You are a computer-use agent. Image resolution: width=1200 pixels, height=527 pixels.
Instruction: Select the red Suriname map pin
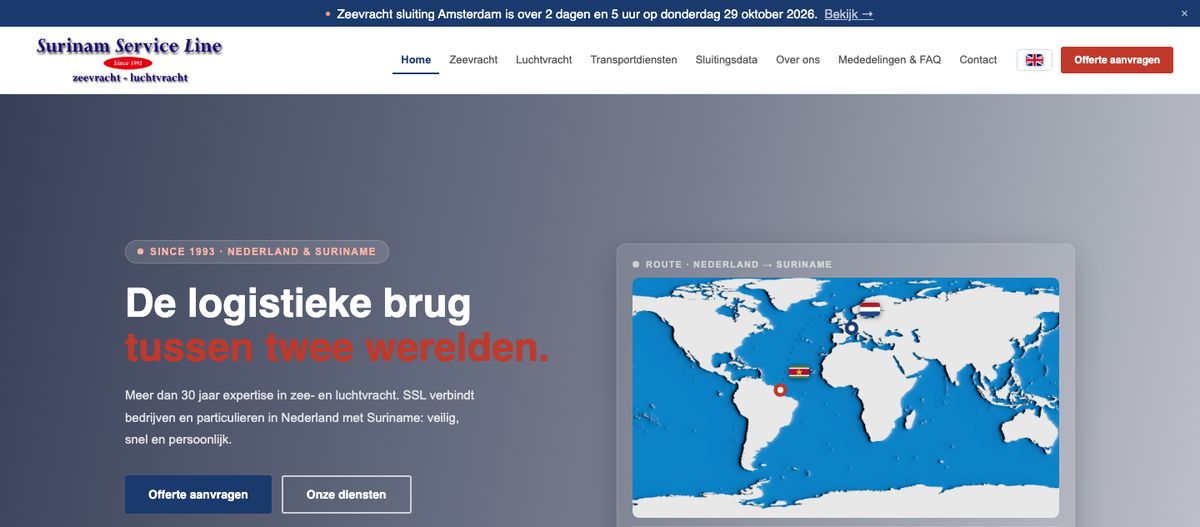(x=780, y=390)
